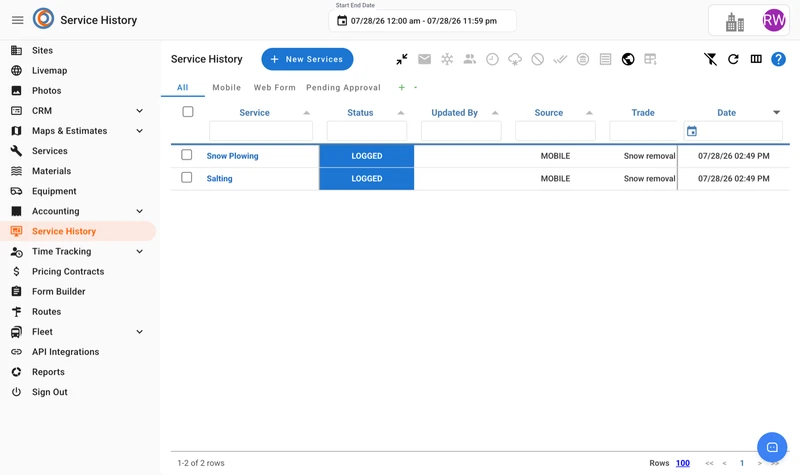Open the company building icon
Viewport: 800px width, 475px height.
pos(735,21)
